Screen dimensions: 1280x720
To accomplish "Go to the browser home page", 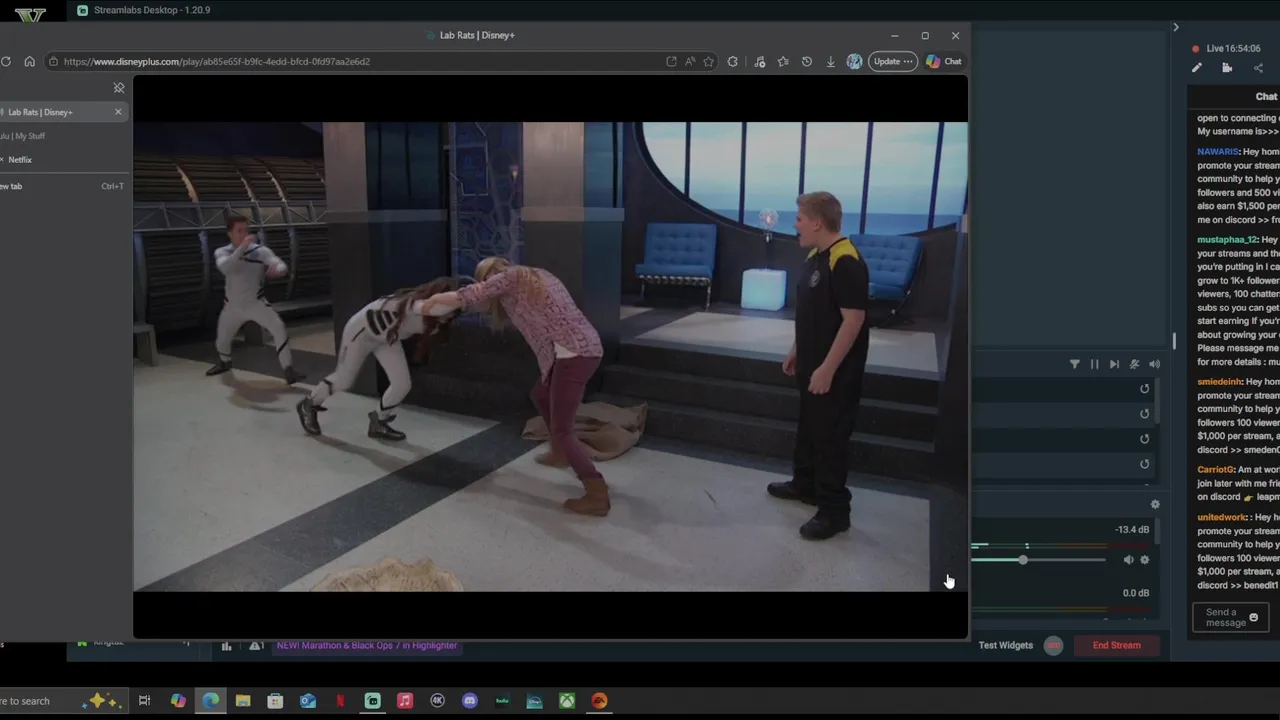I will click(30, 61).
